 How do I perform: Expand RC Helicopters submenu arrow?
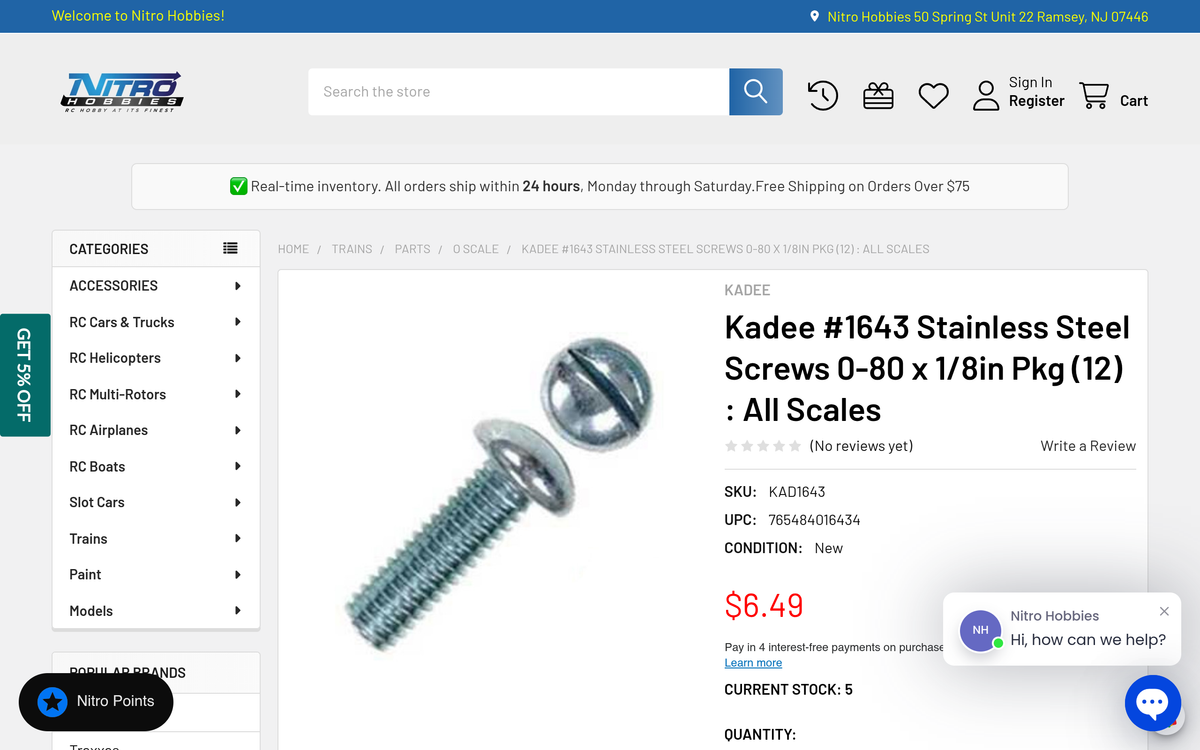pos(238,358)
